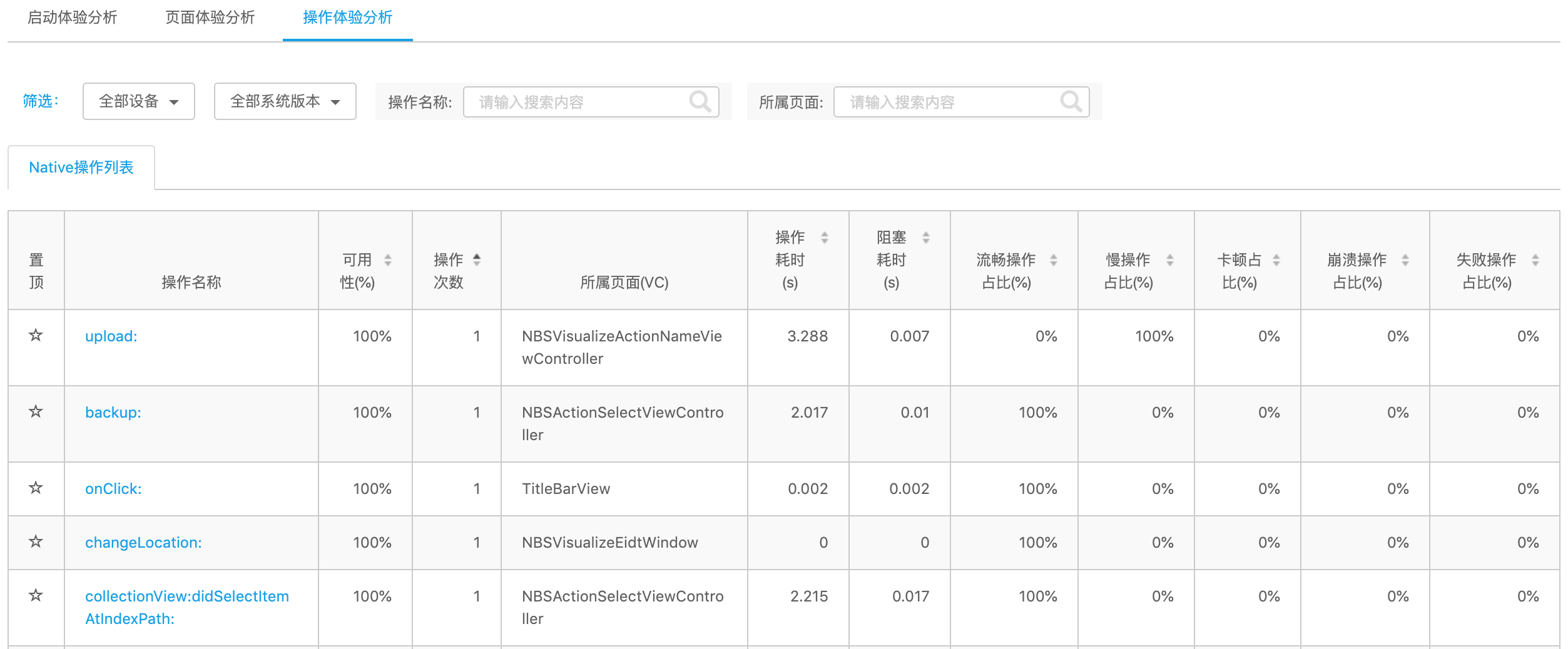Image resolution: width=1568 pixels, height=649 pixels.
Task: Star the changeLocation: row to pin it
Action: pos(36,541)
